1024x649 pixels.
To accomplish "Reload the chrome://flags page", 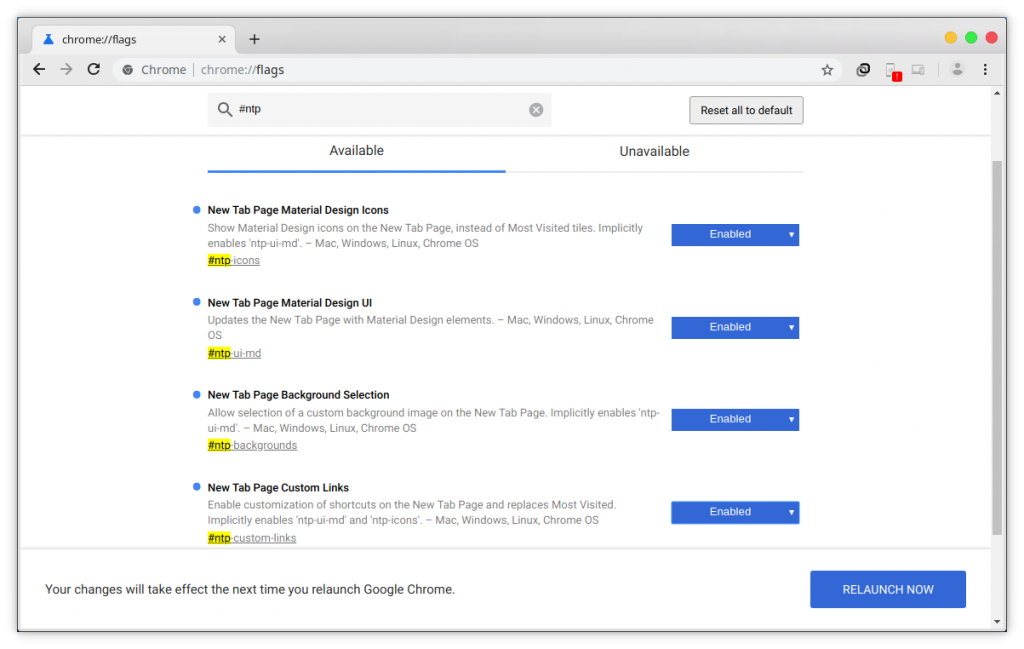I will click(x=94, y=69).
